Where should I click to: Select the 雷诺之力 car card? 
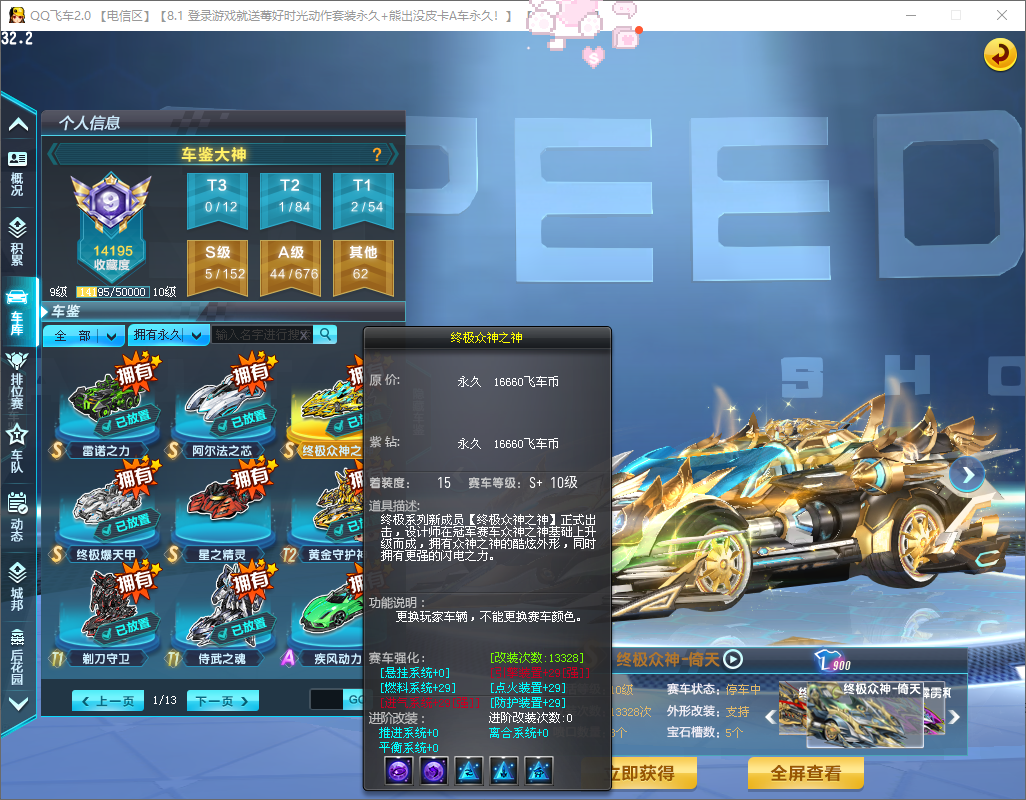point(107,406)
